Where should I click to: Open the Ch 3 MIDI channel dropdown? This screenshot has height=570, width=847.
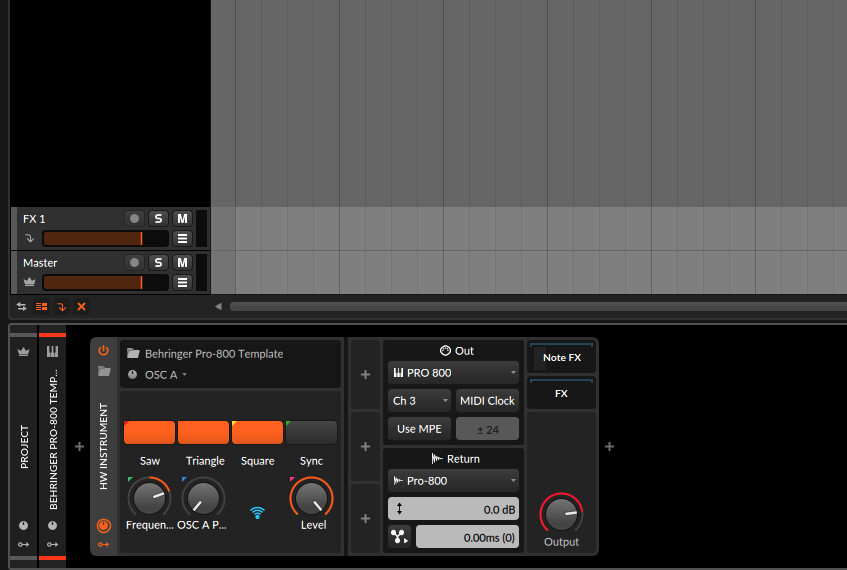click(x=419, y=401)
